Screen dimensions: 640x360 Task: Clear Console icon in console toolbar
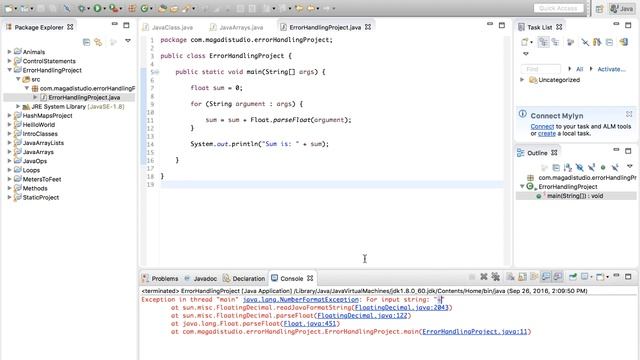click(x=510, y=277)
